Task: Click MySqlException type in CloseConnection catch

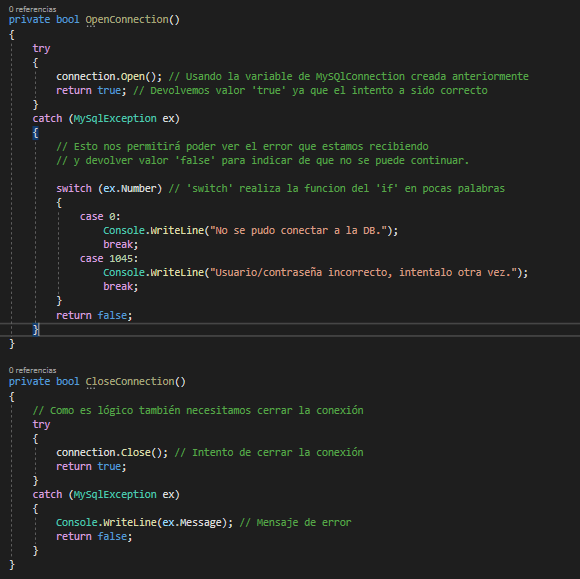Action: tap(115, 495)
